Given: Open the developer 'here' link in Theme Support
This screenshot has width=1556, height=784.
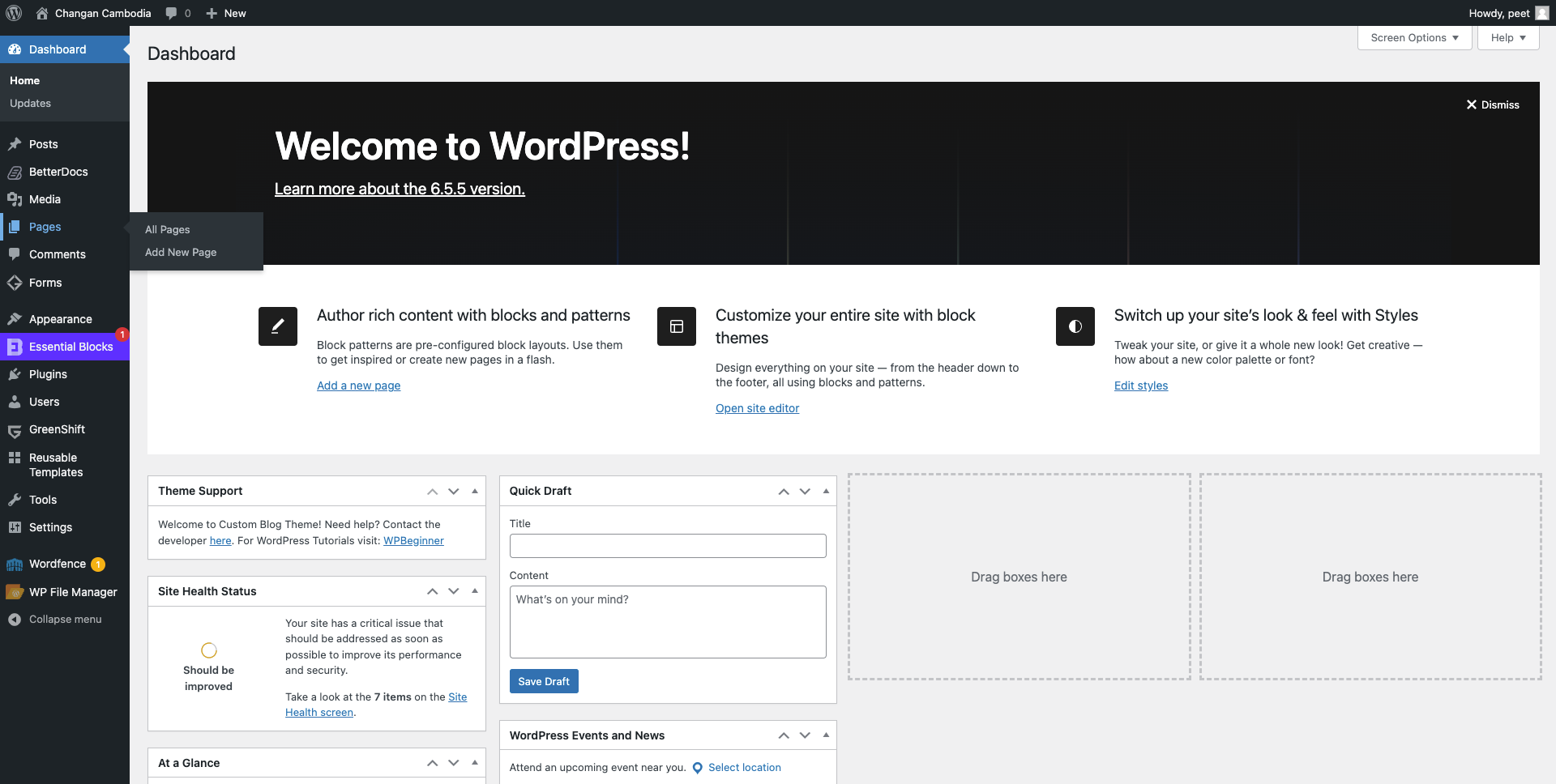Looking at the screenshot, I should tap(220, 541).
